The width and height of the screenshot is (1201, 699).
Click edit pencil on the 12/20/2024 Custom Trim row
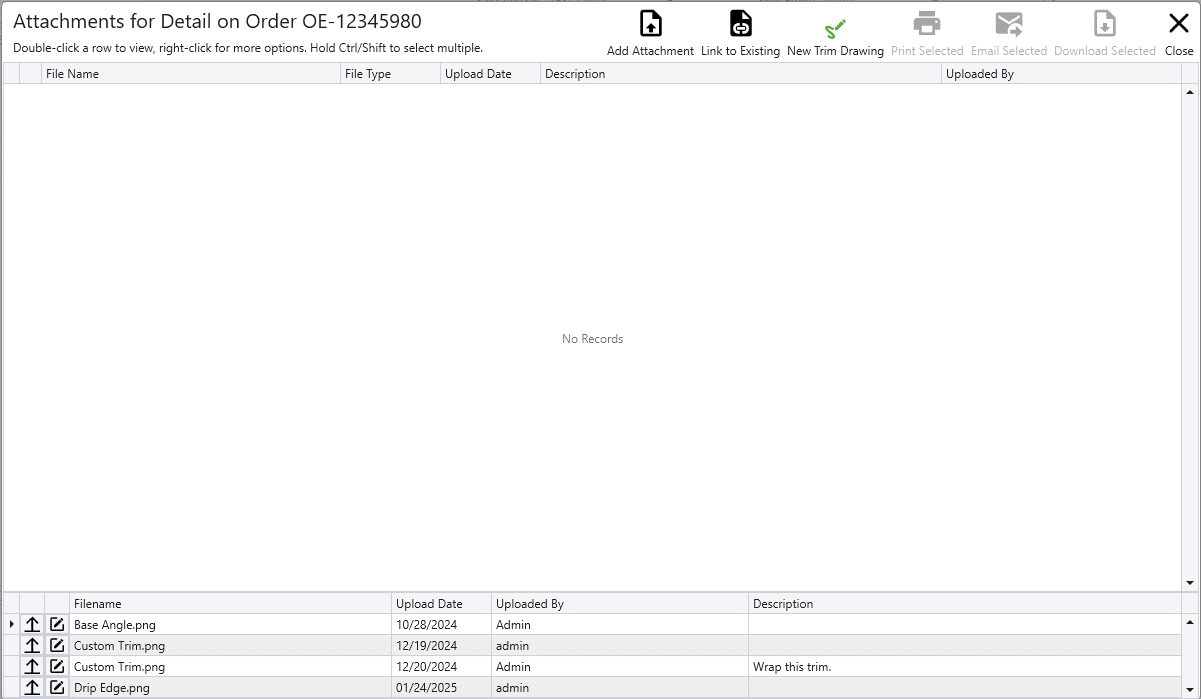click(x=57, y=666)
